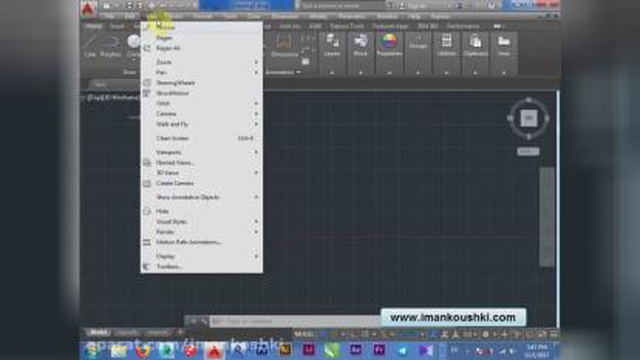The image size is (640, 360).
Task: Open Firefox from the taskbar
Action: (x=142, y=351)
